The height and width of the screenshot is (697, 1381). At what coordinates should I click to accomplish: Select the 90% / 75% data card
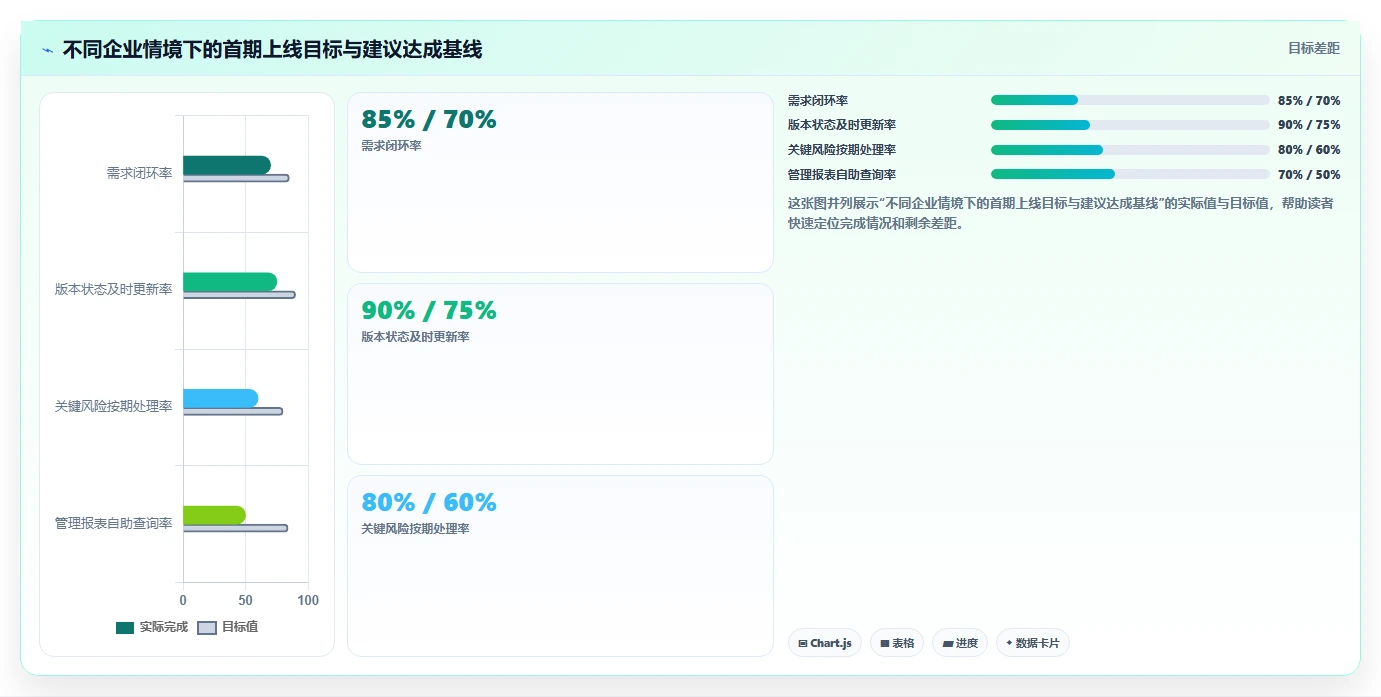click(560, 374)
